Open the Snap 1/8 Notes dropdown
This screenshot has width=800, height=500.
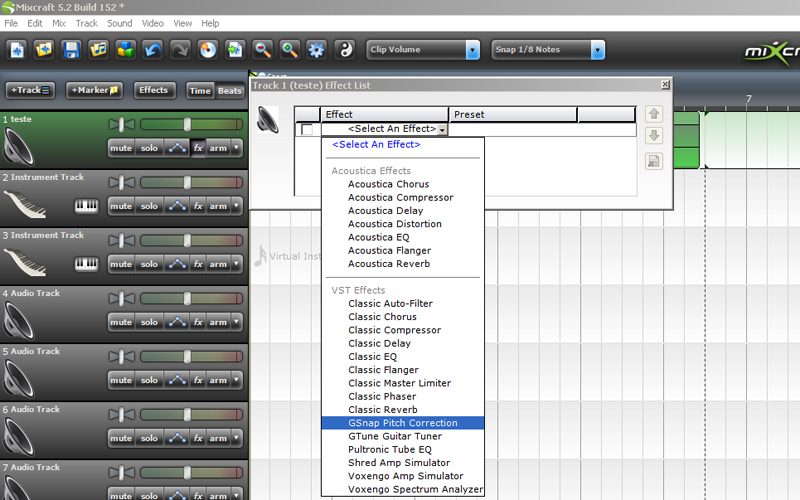pos(598,50)
